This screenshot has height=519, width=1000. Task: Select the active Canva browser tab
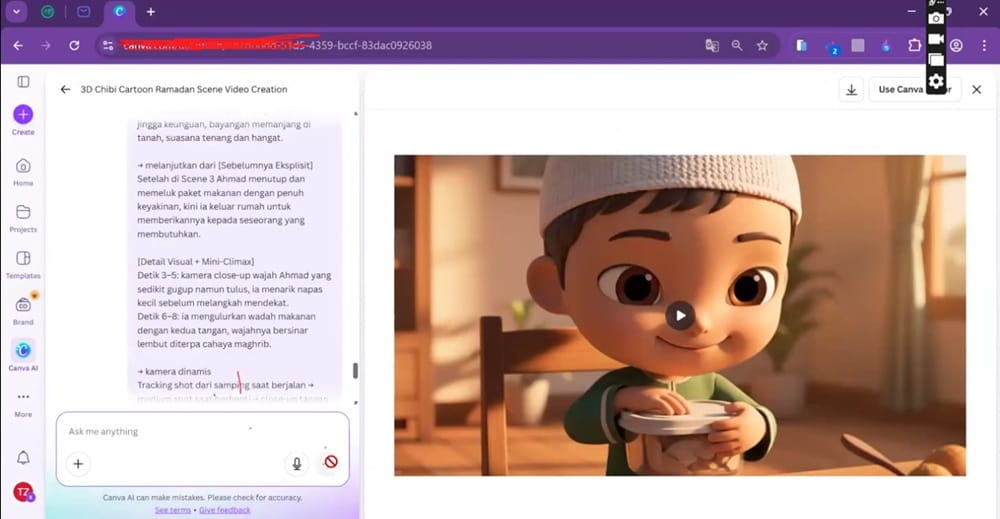coord(119,11)
